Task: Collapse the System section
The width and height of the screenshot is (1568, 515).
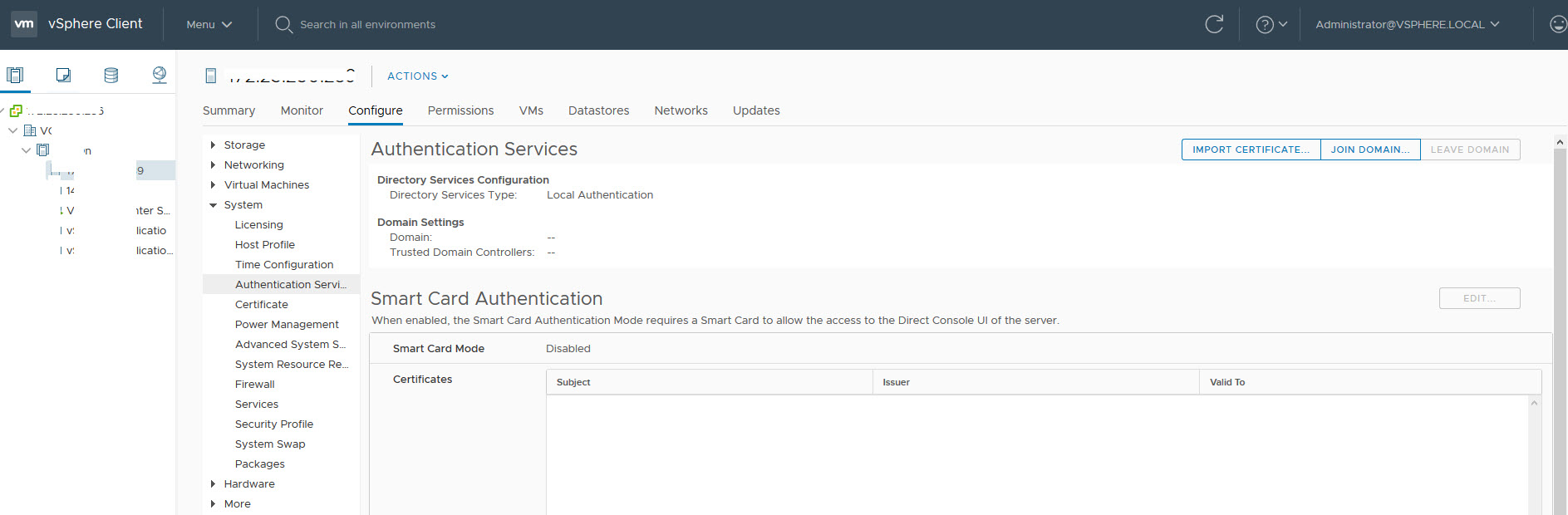Action: 214,205
